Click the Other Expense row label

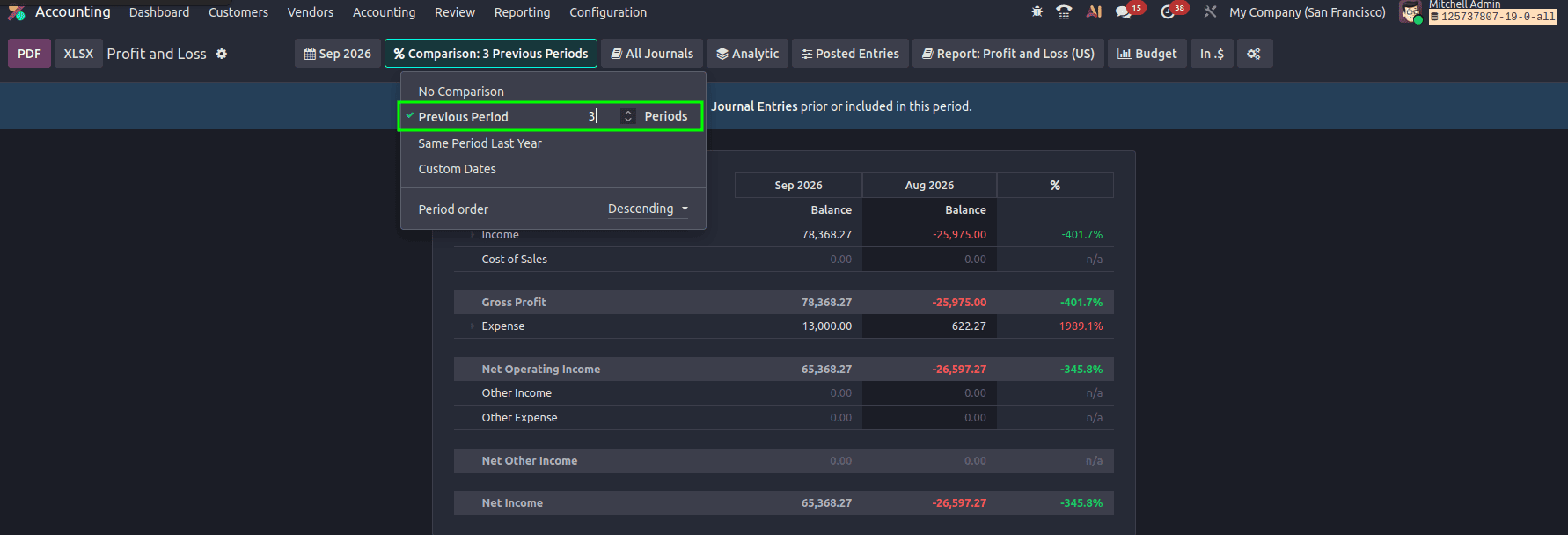519,418
